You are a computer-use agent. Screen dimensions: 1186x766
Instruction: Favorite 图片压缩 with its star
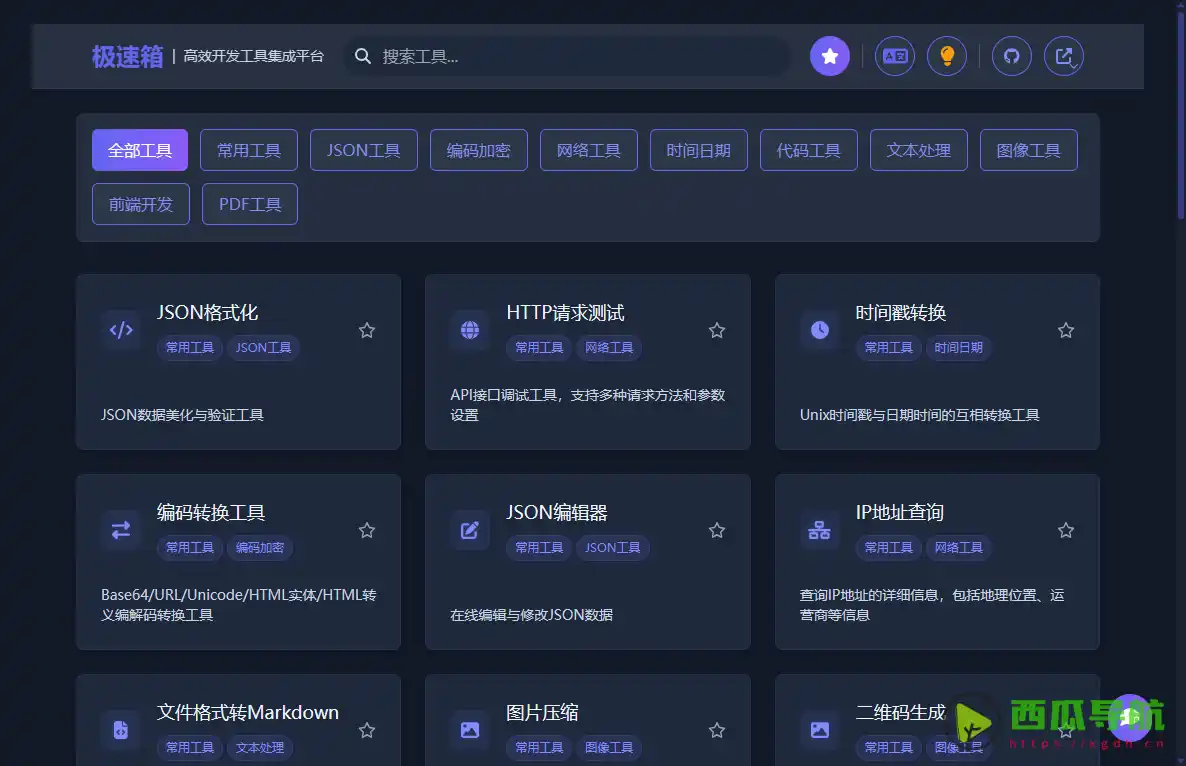(x=717, y=730)
